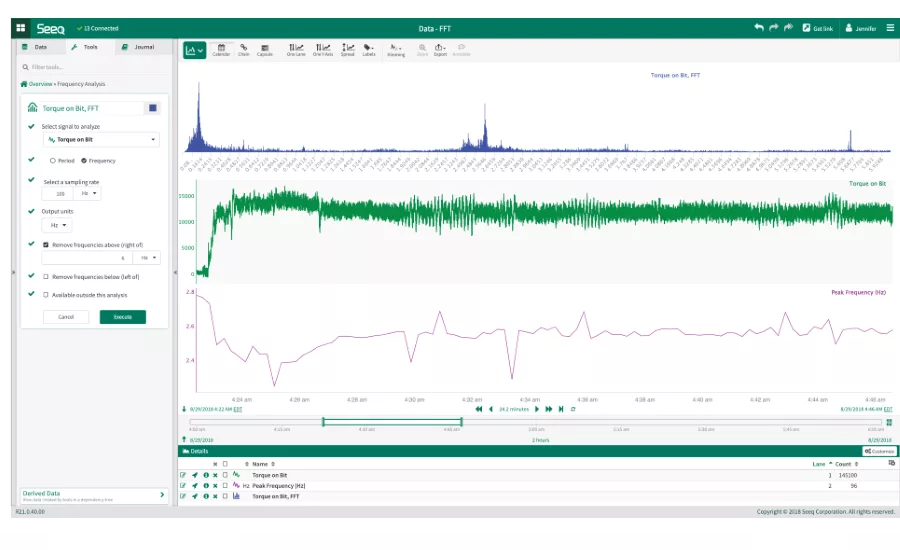Click the blue FFT color swatch
Screen dimensions: 900x550
[153, 108]
